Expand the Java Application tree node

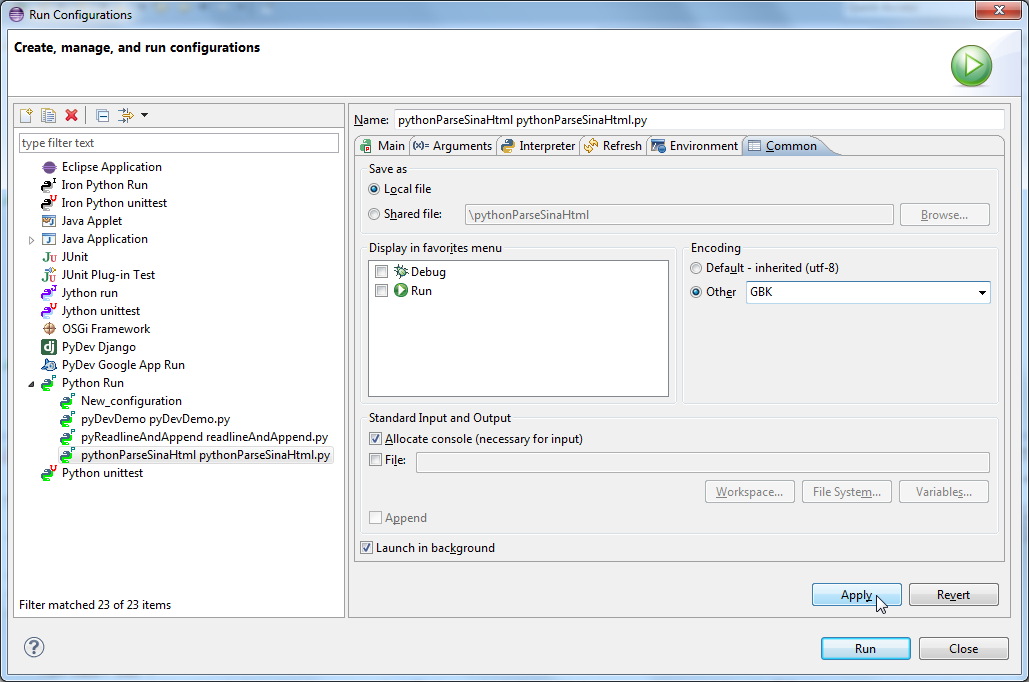coord(32,240)
